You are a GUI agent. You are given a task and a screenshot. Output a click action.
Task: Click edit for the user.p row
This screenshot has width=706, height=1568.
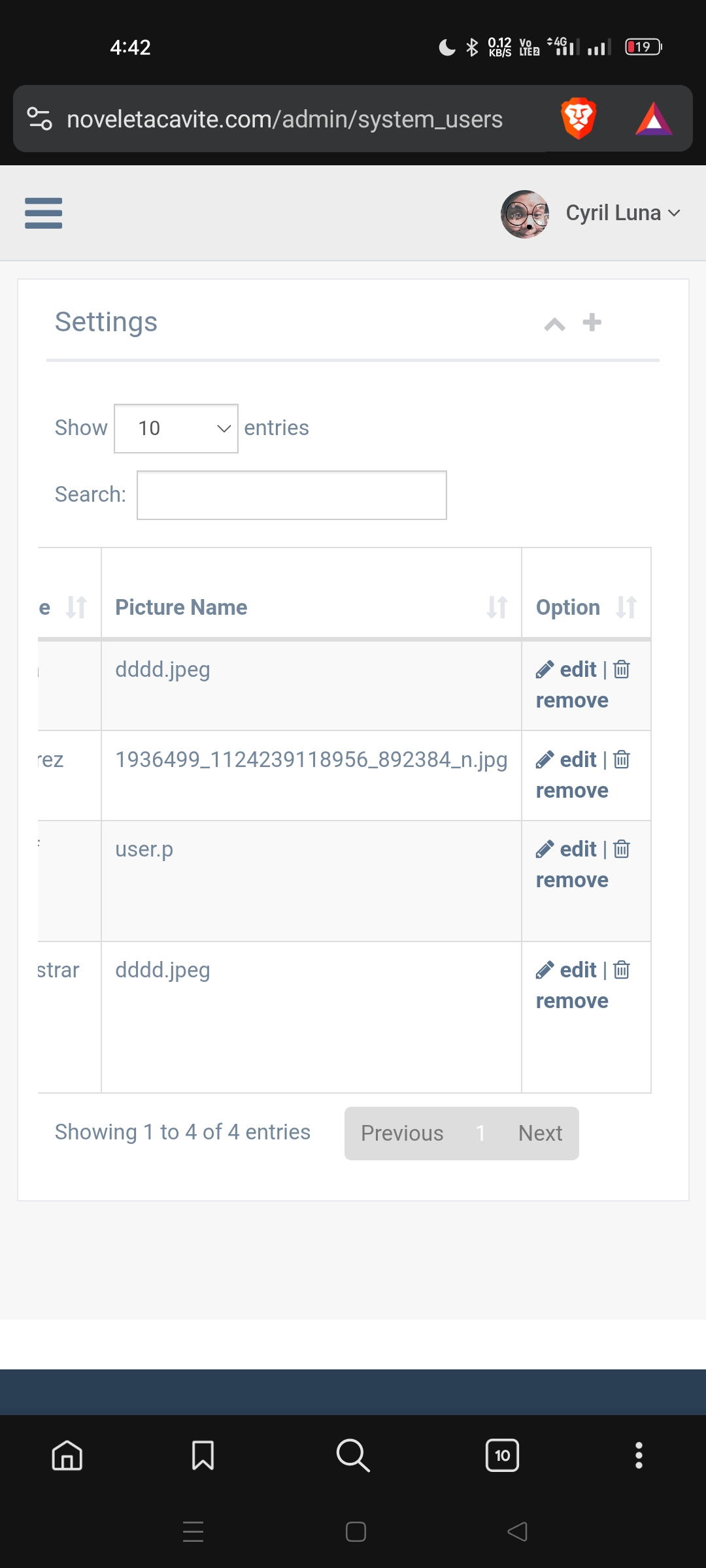click(x=567, y=849)
